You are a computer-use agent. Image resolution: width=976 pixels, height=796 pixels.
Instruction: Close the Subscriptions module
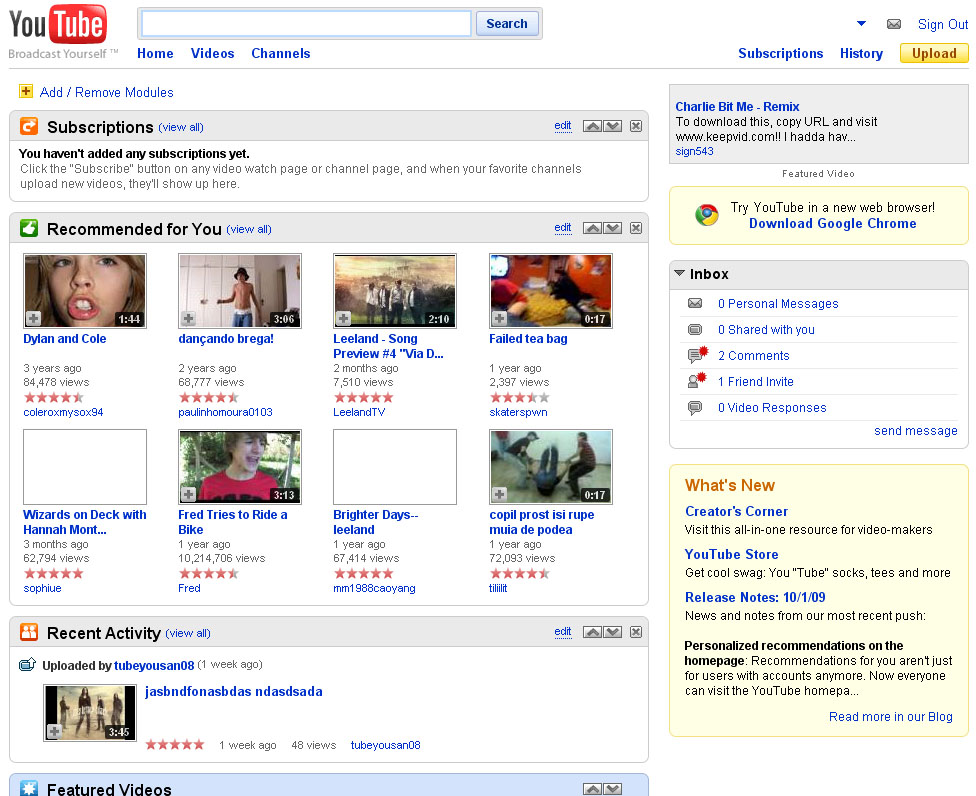pos(636,126)
